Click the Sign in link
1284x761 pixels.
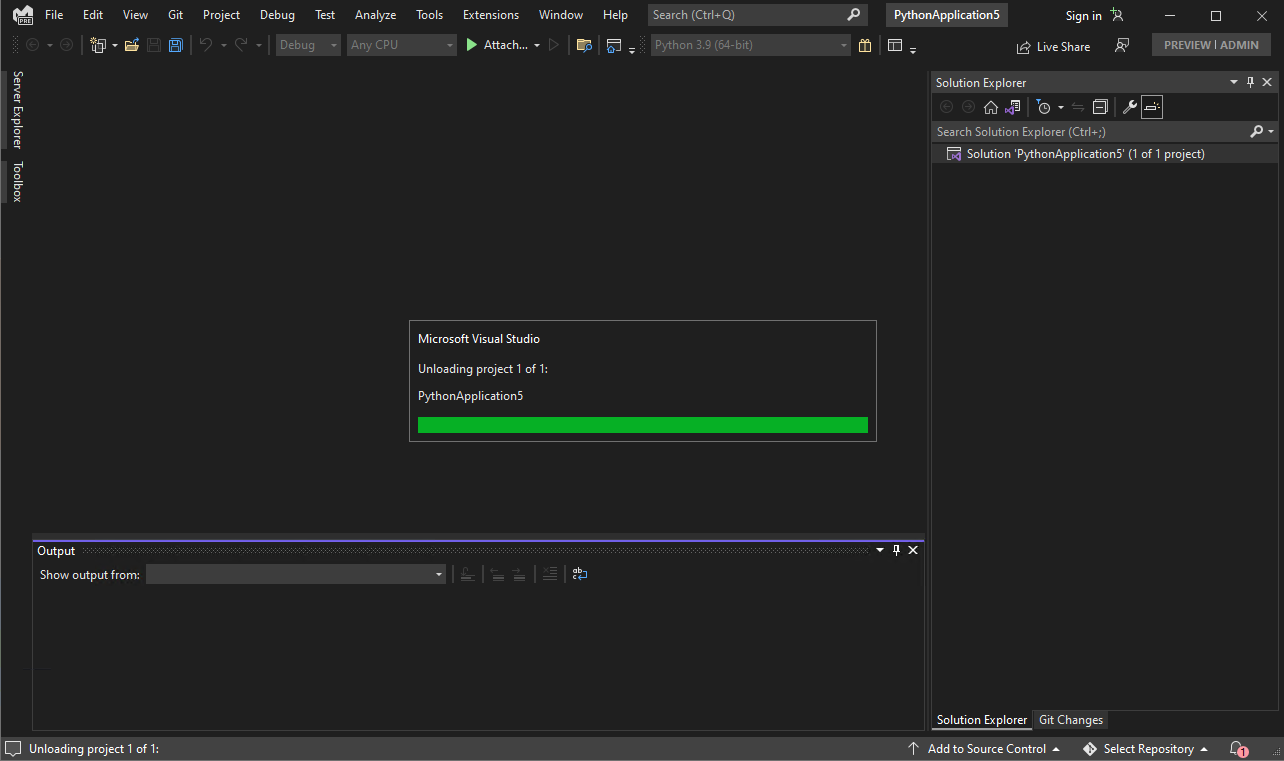coord(1083,15)
